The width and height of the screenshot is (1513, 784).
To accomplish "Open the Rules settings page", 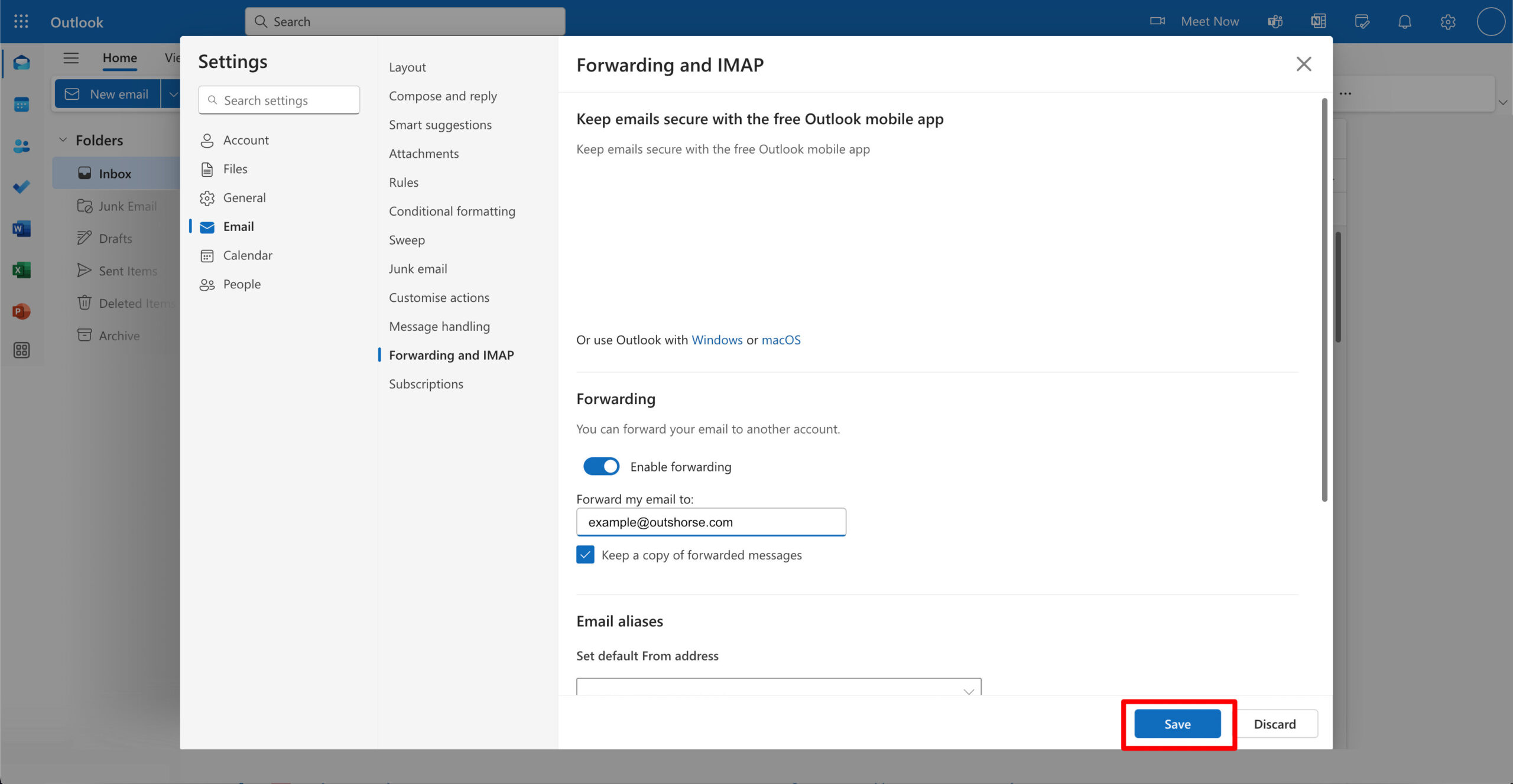I will [x=404, y=183].
